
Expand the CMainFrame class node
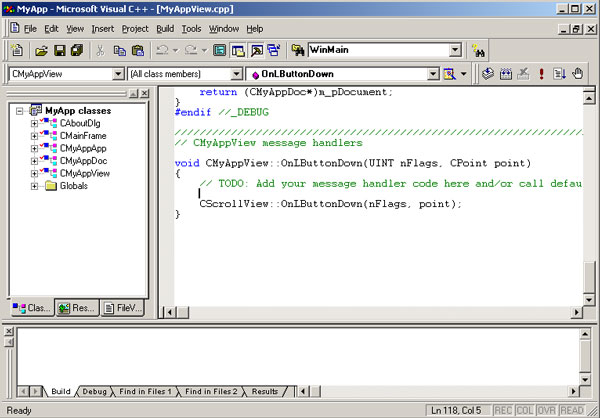(x=34, y=136)
